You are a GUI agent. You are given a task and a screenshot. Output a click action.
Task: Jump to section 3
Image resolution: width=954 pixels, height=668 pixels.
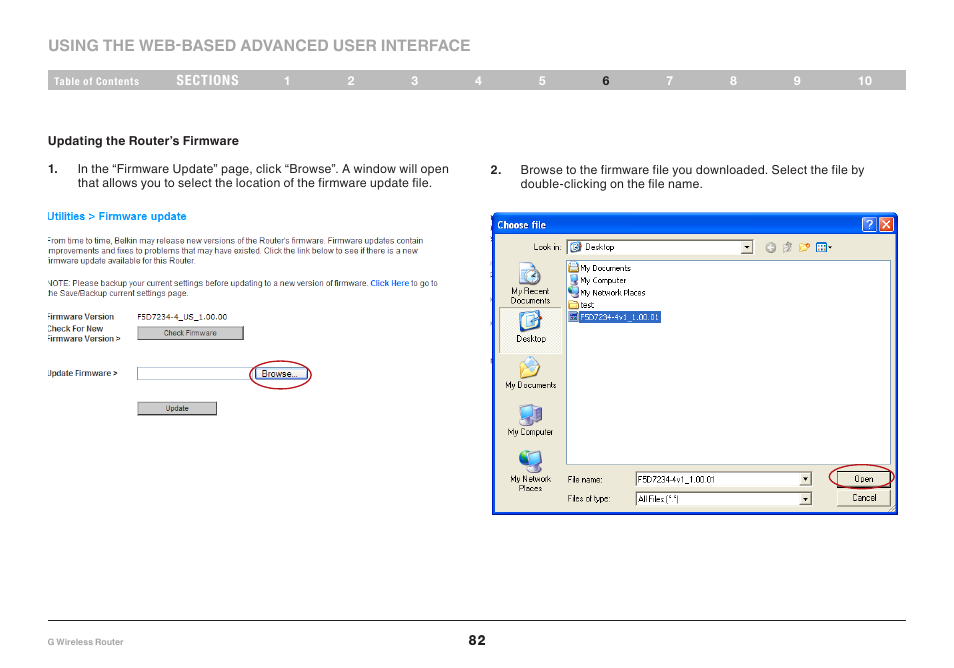(414, 81)
